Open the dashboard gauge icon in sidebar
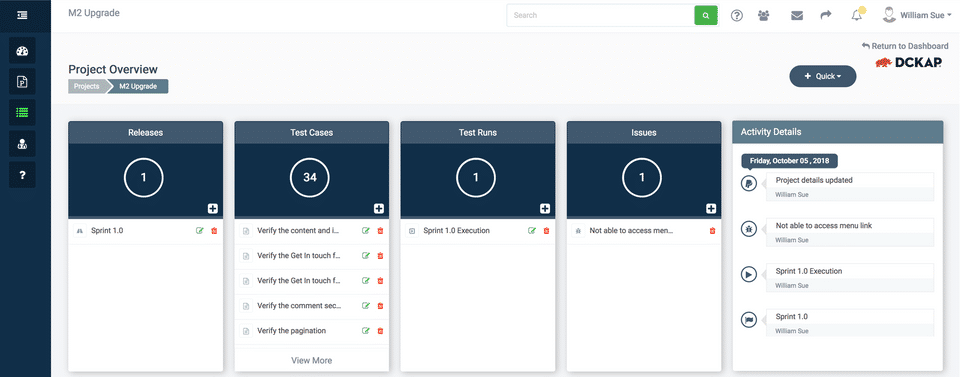Image resolution: width=960 pixels, height=377 pixels. click(22, 50)
